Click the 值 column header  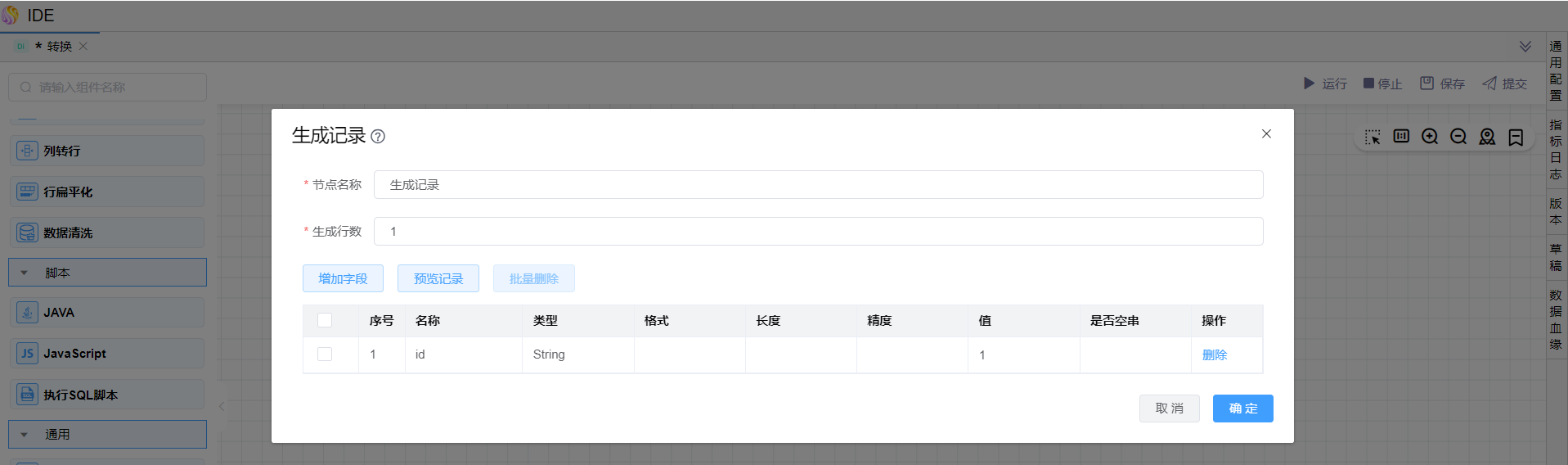(x=1024, y=320)
